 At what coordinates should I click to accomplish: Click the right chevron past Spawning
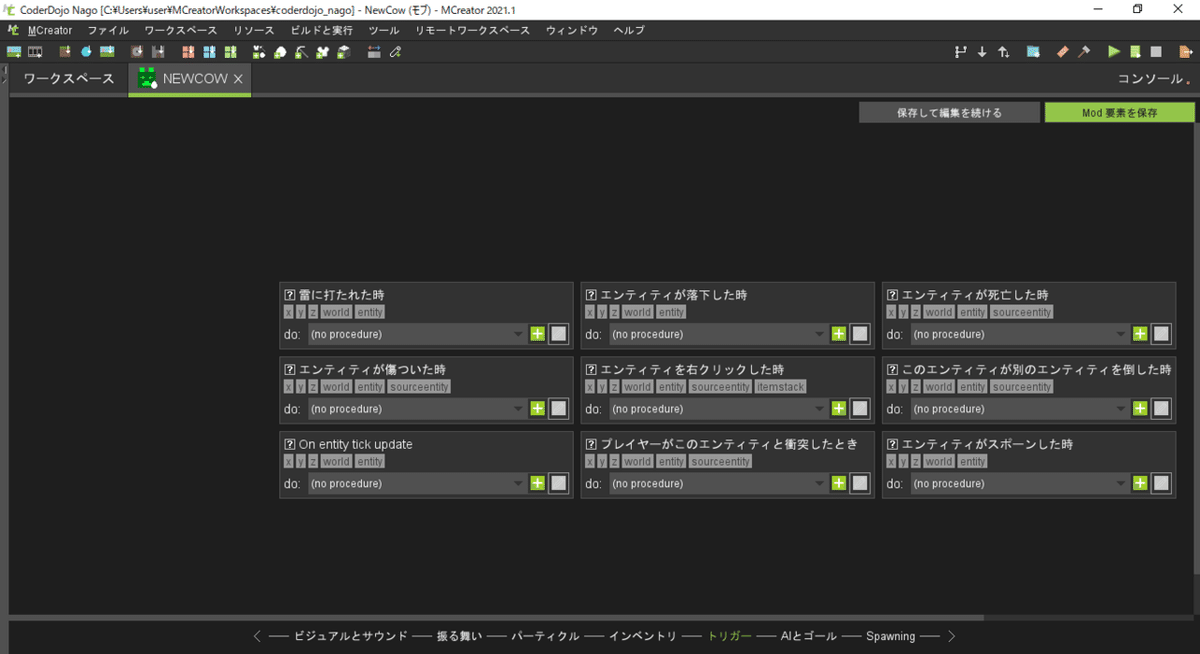tap(951, 636)
